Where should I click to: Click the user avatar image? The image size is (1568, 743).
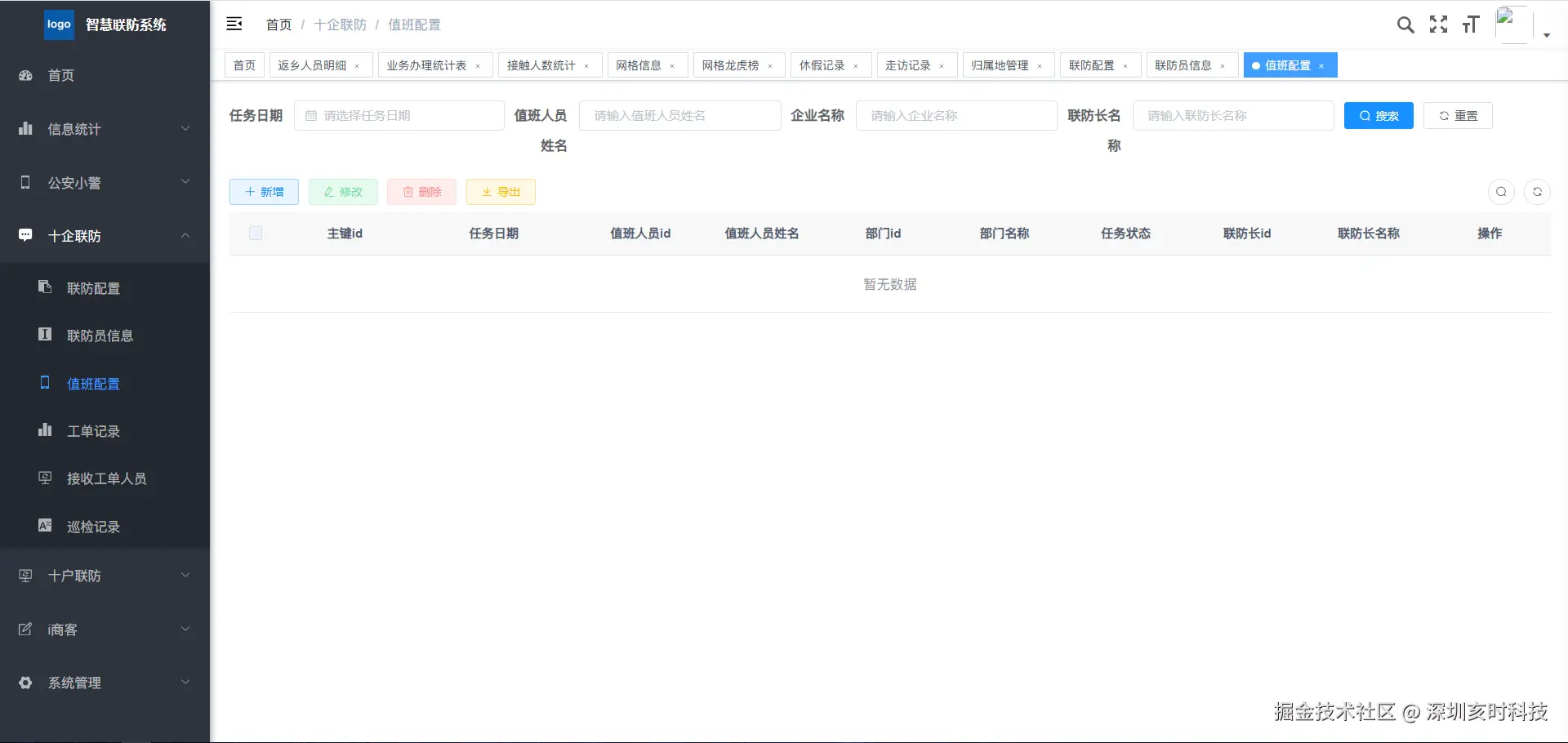tap(1512, 24)
